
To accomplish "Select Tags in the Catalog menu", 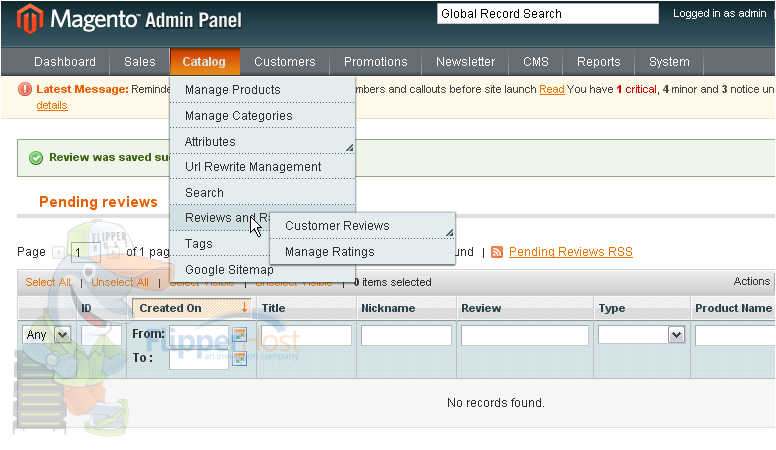I will (x=220, y=244).
